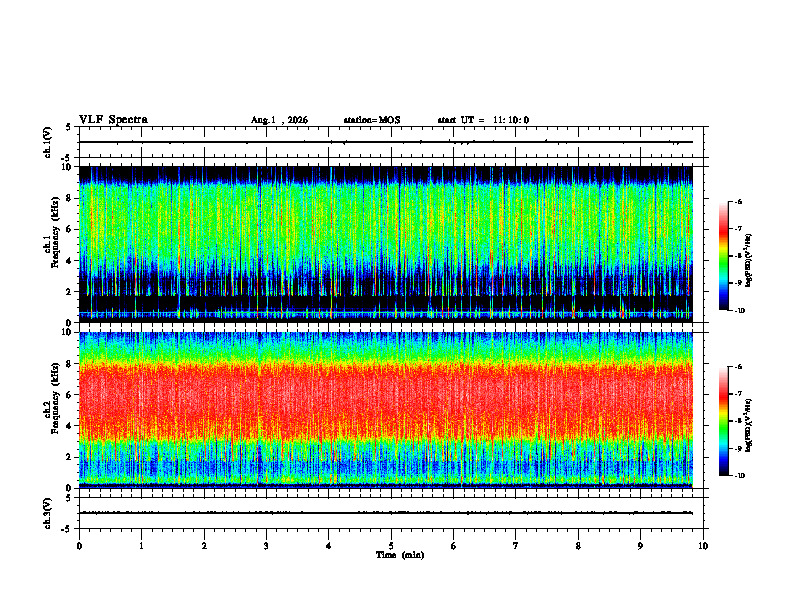The image size is (792, 612).
Task: Click the "4" kHz tick on ch.1 axis
Action: pos(69,261)
